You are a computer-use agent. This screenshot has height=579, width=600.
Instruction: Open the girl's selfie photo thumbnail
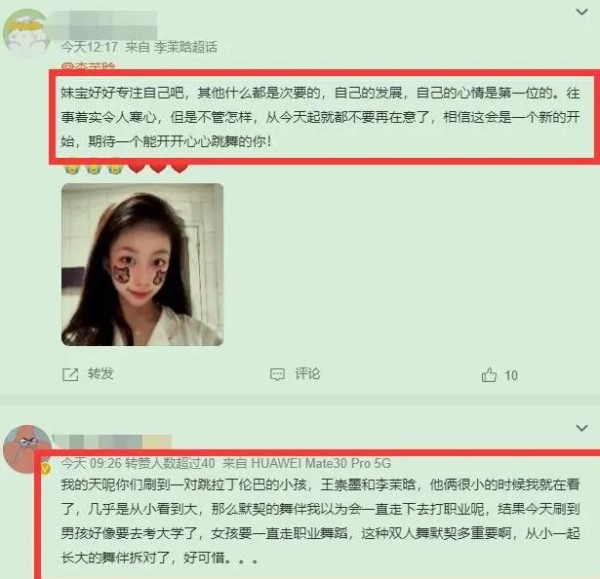tap(142, 264)
